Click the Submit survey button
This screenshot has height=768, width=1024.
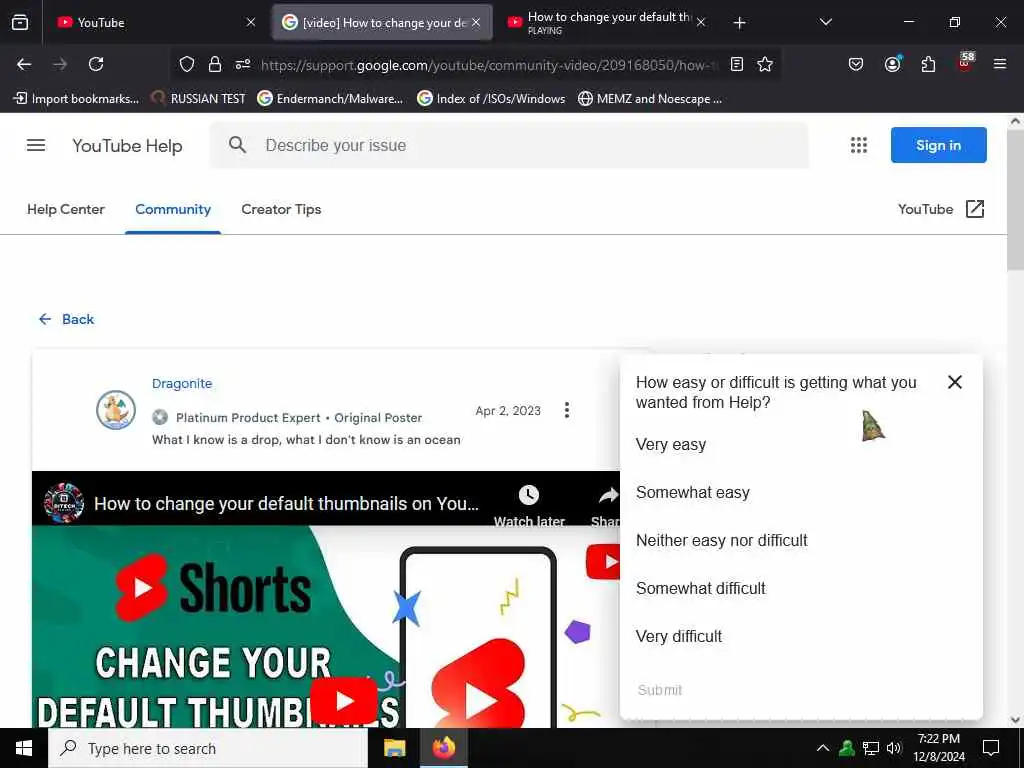point(660,690)
